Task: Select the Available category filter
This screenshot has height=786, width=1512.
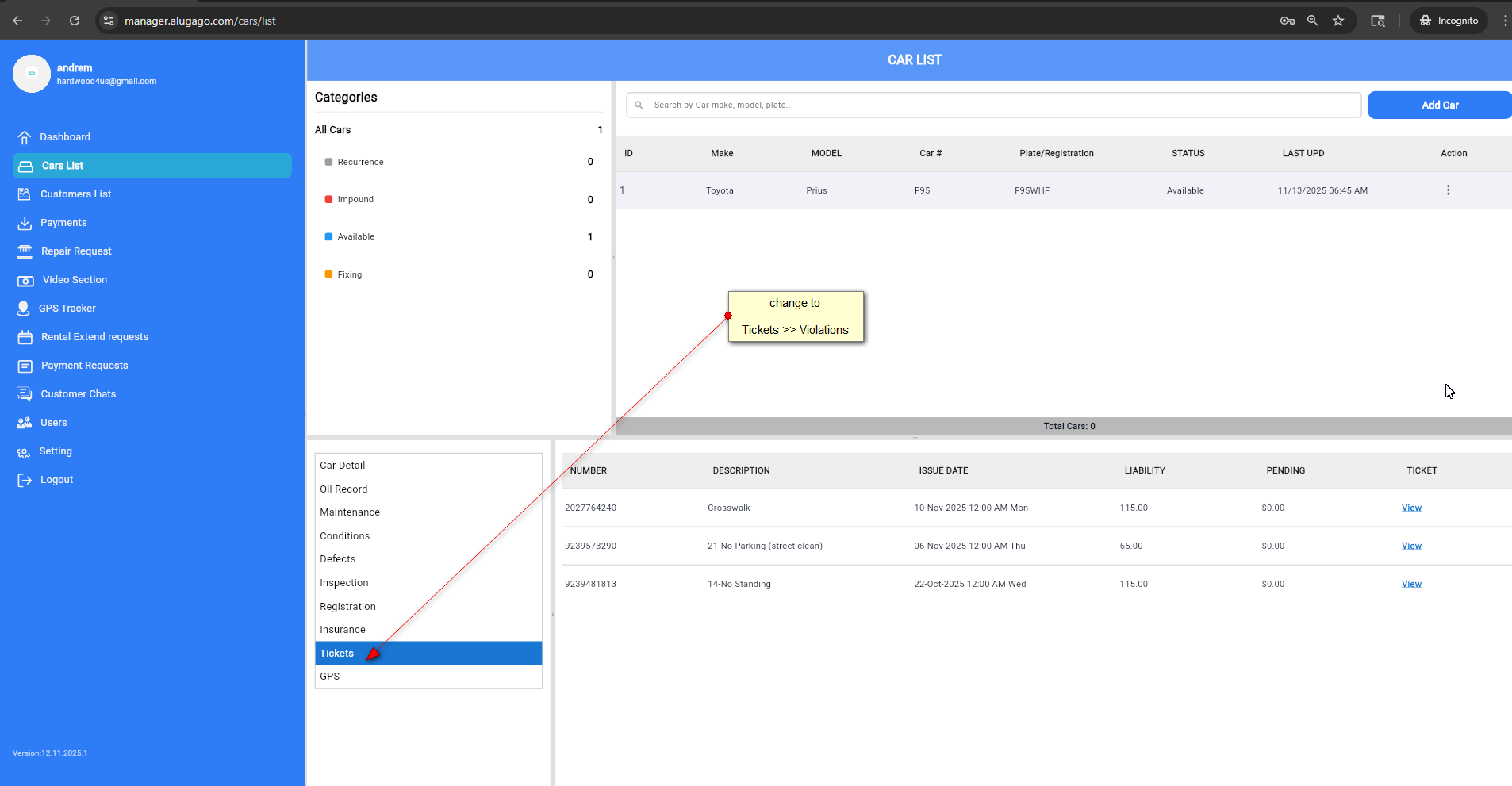Action: (355, 237)
